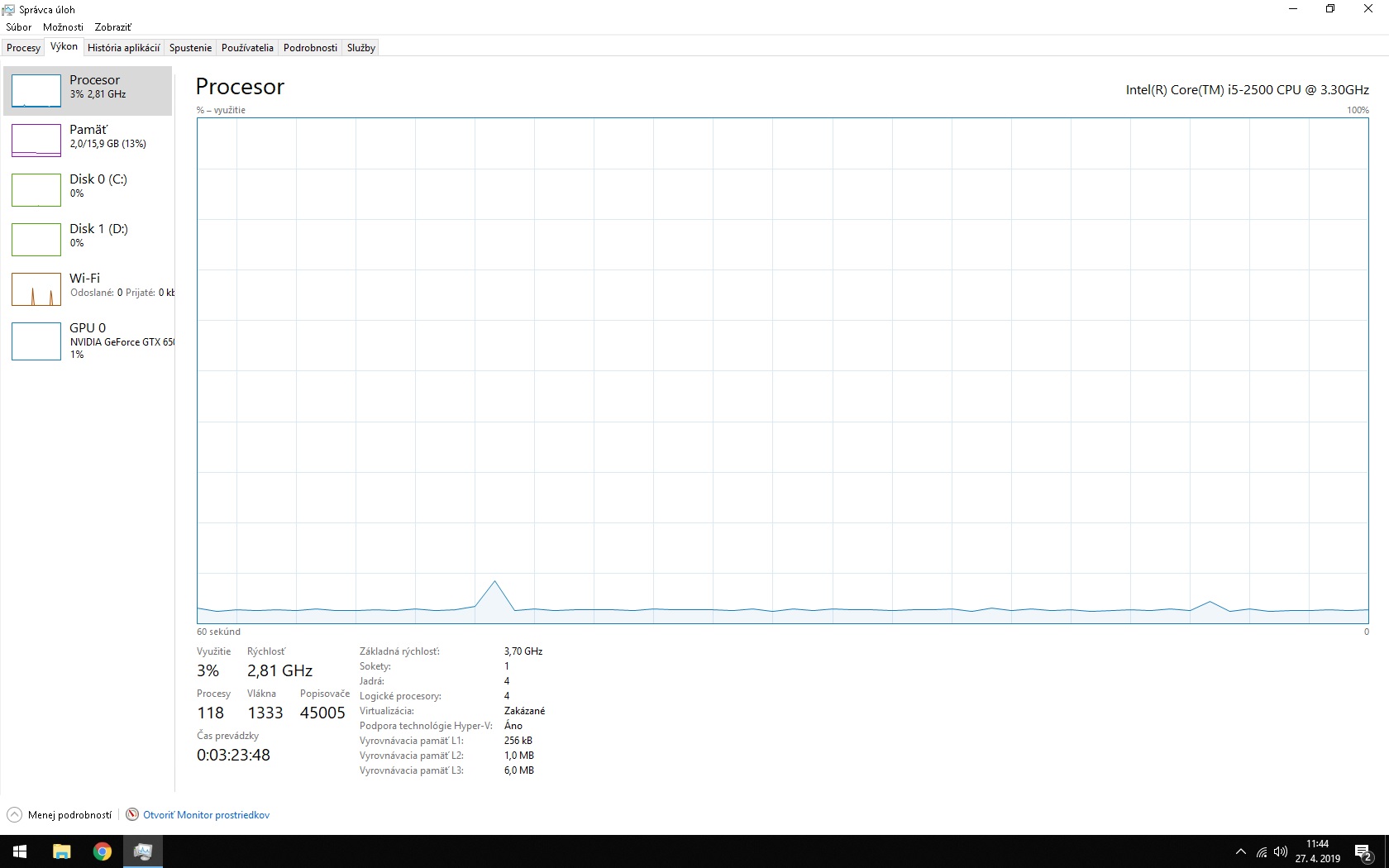Screen dimensions: 1389x868
Task: Open Disk 1 (D:) performance view
Action: (88, 239)
